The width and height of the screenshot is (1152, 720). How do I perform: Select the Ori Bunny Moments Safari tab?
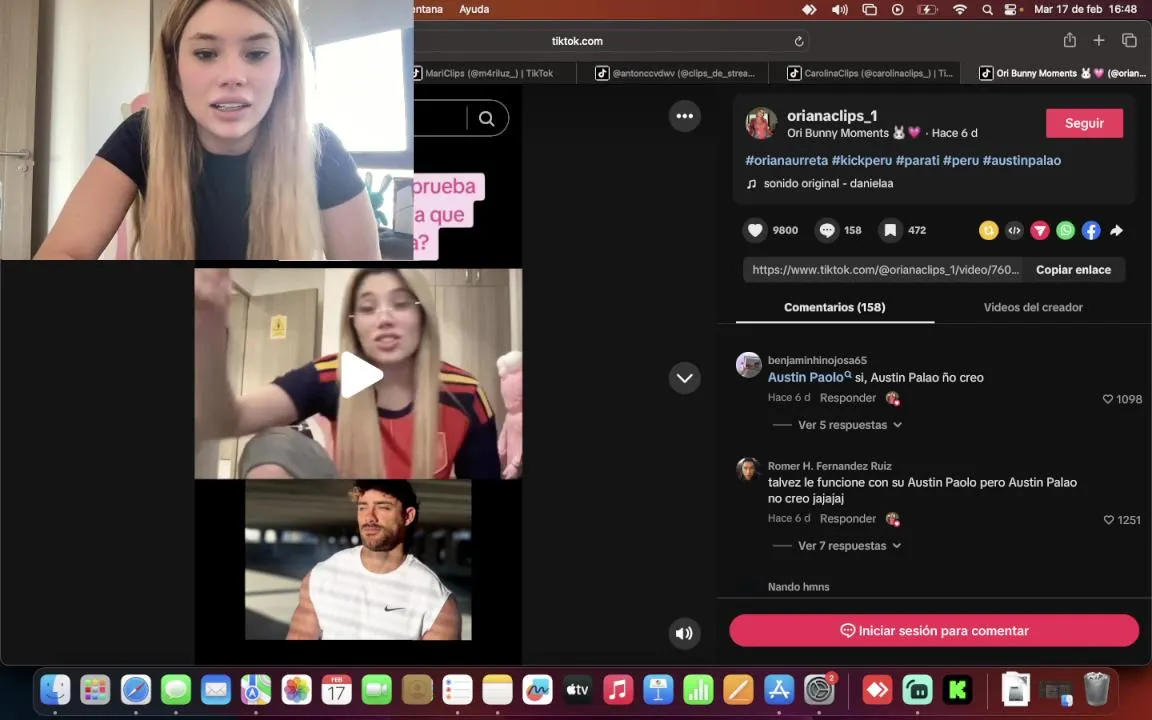[x=1062, y=73]
